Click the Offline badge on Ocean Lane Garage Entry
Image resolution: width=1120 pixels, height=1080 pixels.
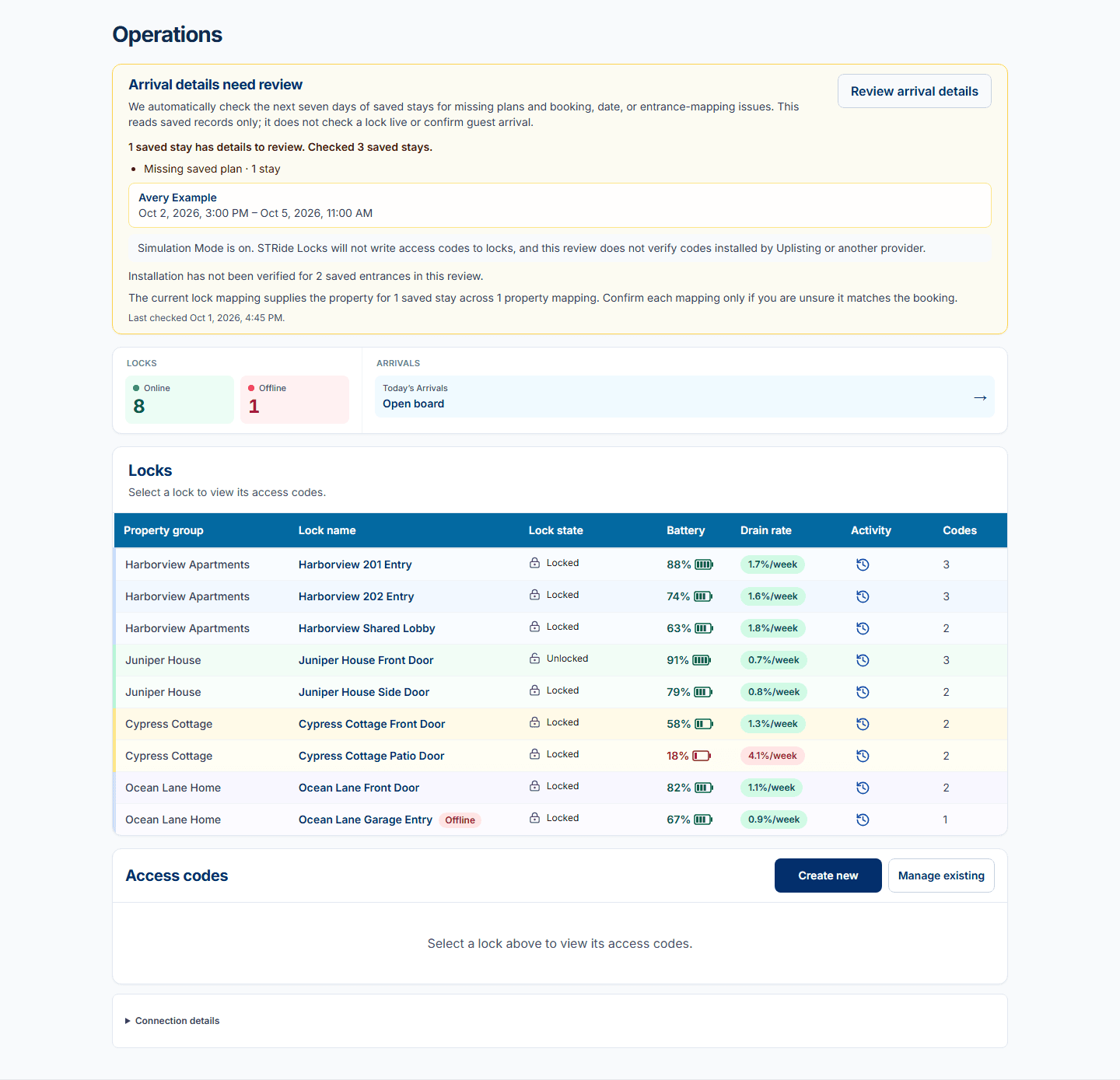(x=460, y=820)
